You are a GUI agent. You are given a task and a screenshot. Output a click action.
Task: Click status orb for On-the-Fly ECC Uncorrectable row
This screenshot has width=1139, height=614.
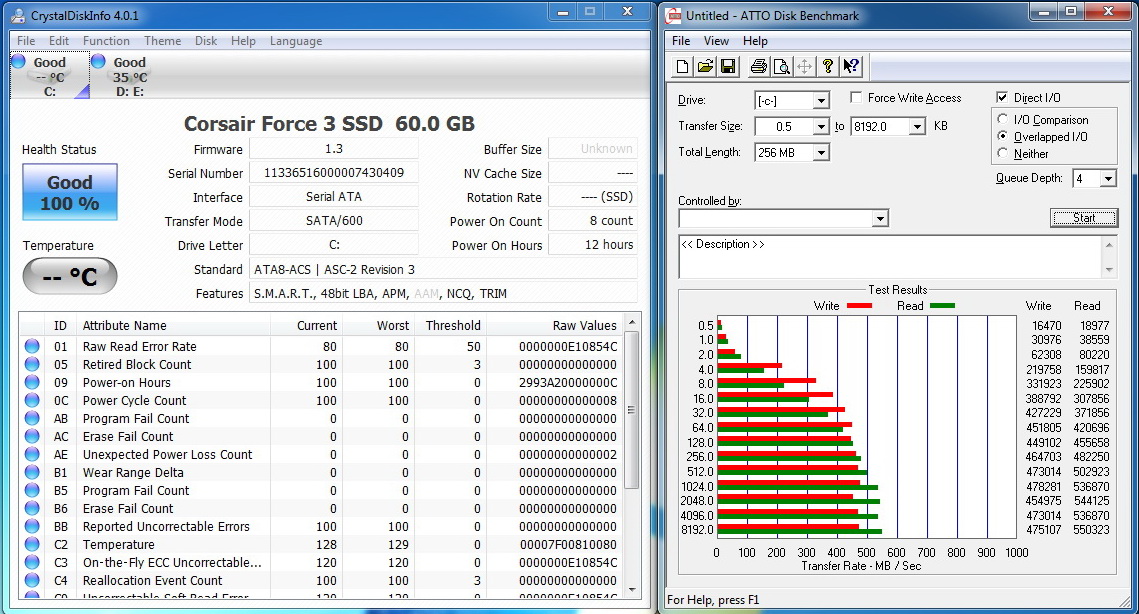coord(32,562)
